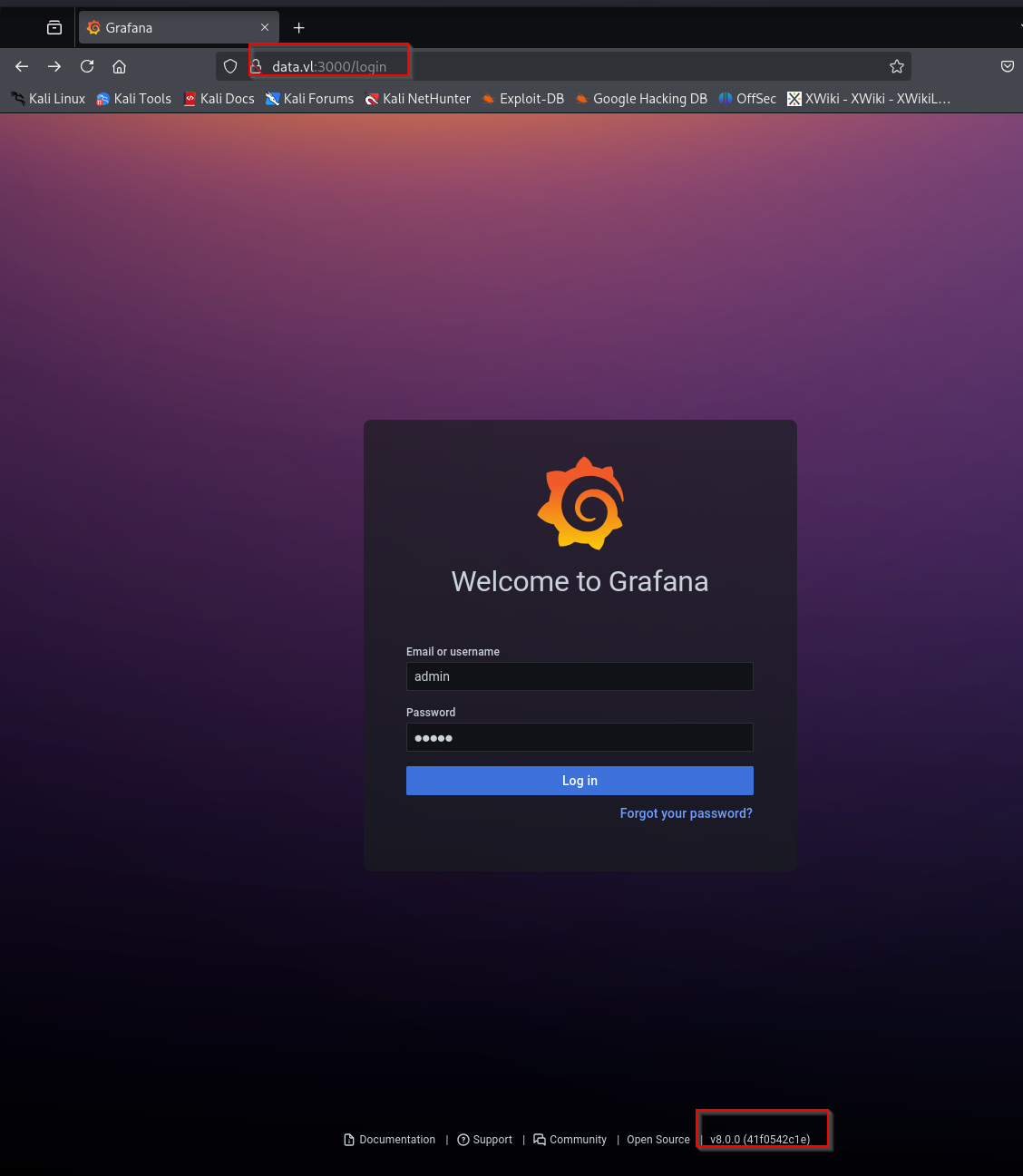Click the Grafana logo on login card
The width and height of the screenshot is (1023, 1176).
coord(580,503)
